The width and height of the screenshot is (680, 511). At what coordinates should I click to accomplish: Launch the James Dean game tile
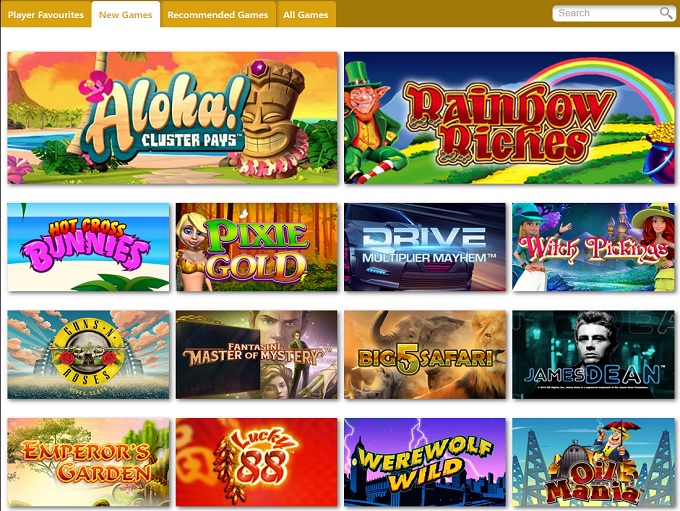594,354
